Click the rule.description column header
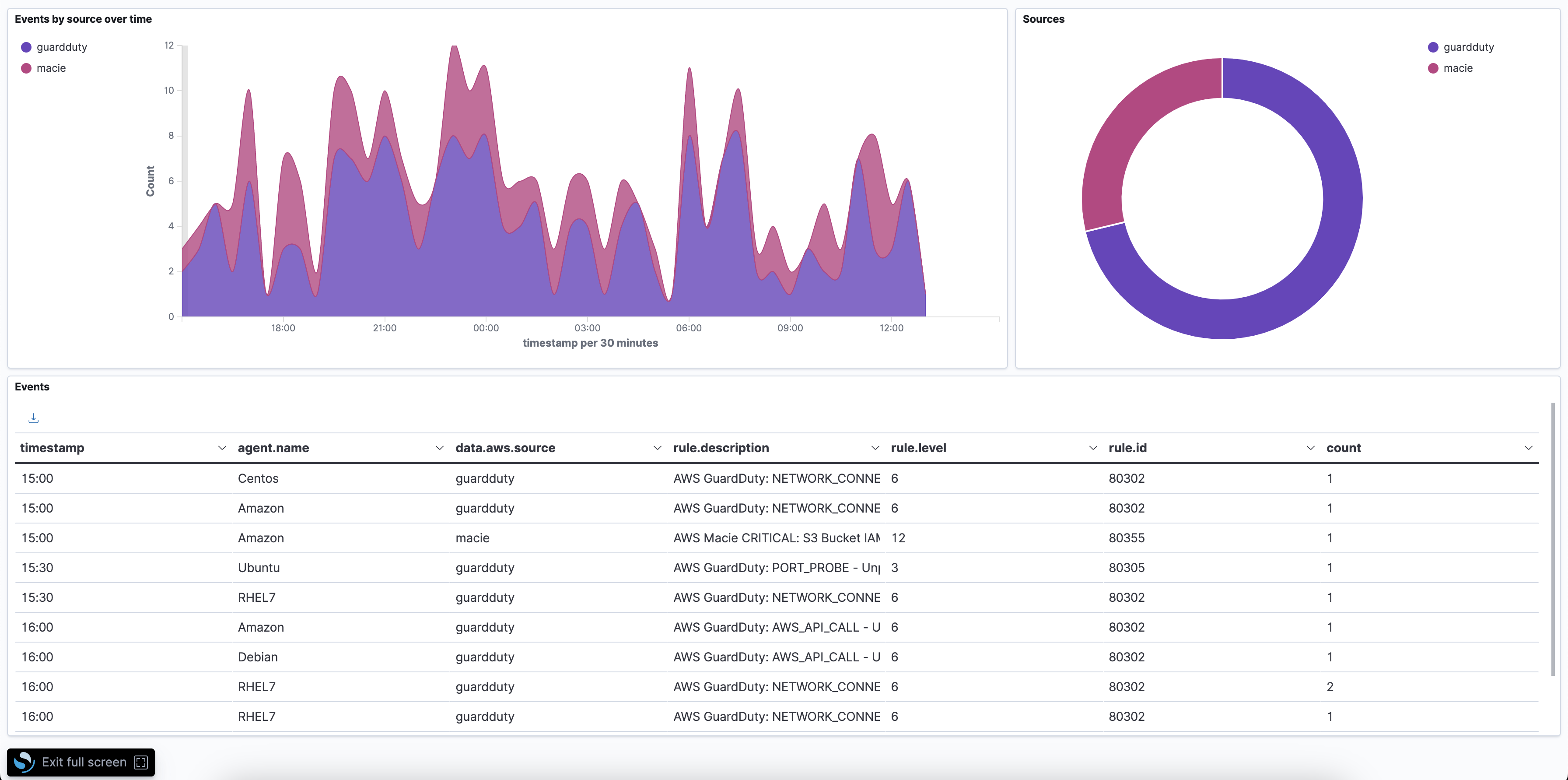 (x=721, y=447)
